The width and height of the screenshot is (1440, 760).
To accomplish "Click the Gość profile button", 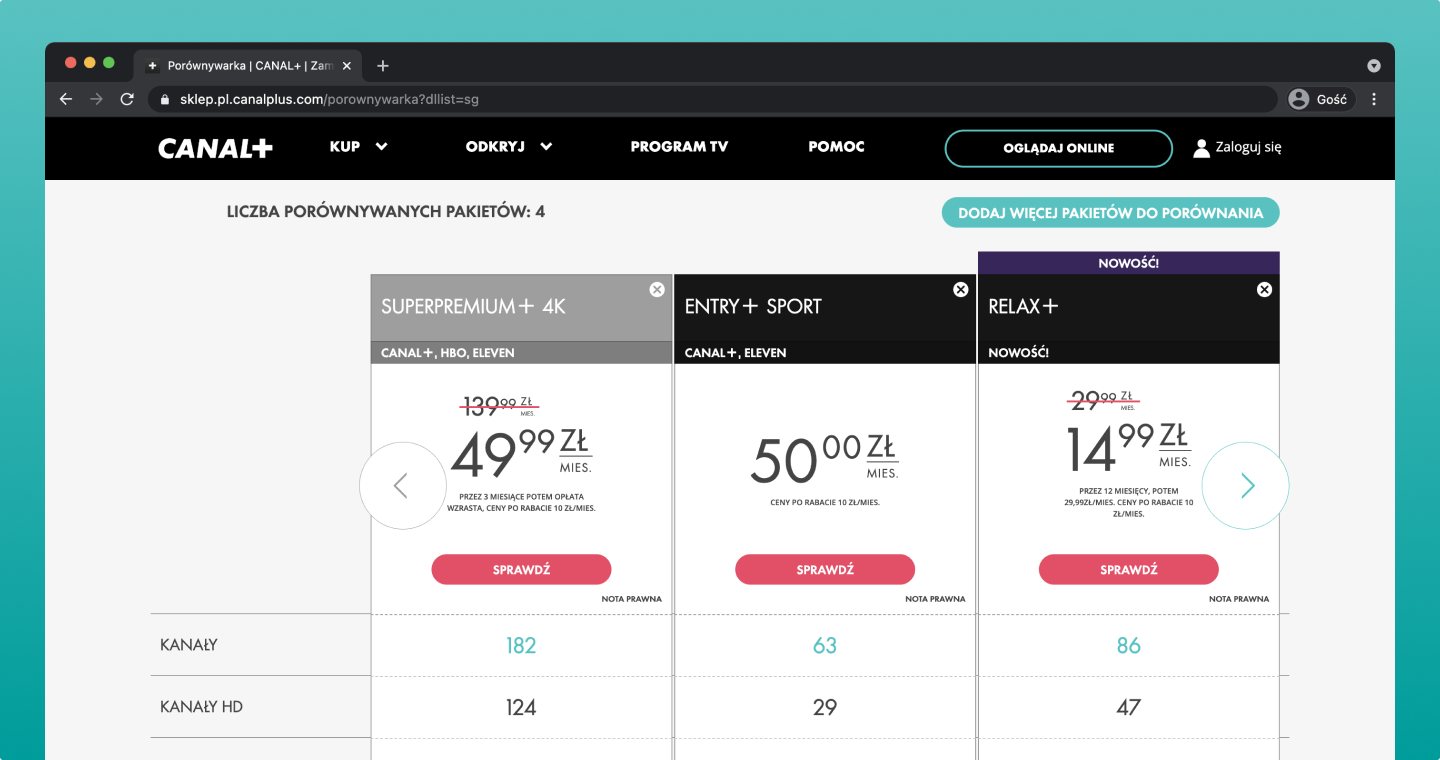I will pos(1320,99).
